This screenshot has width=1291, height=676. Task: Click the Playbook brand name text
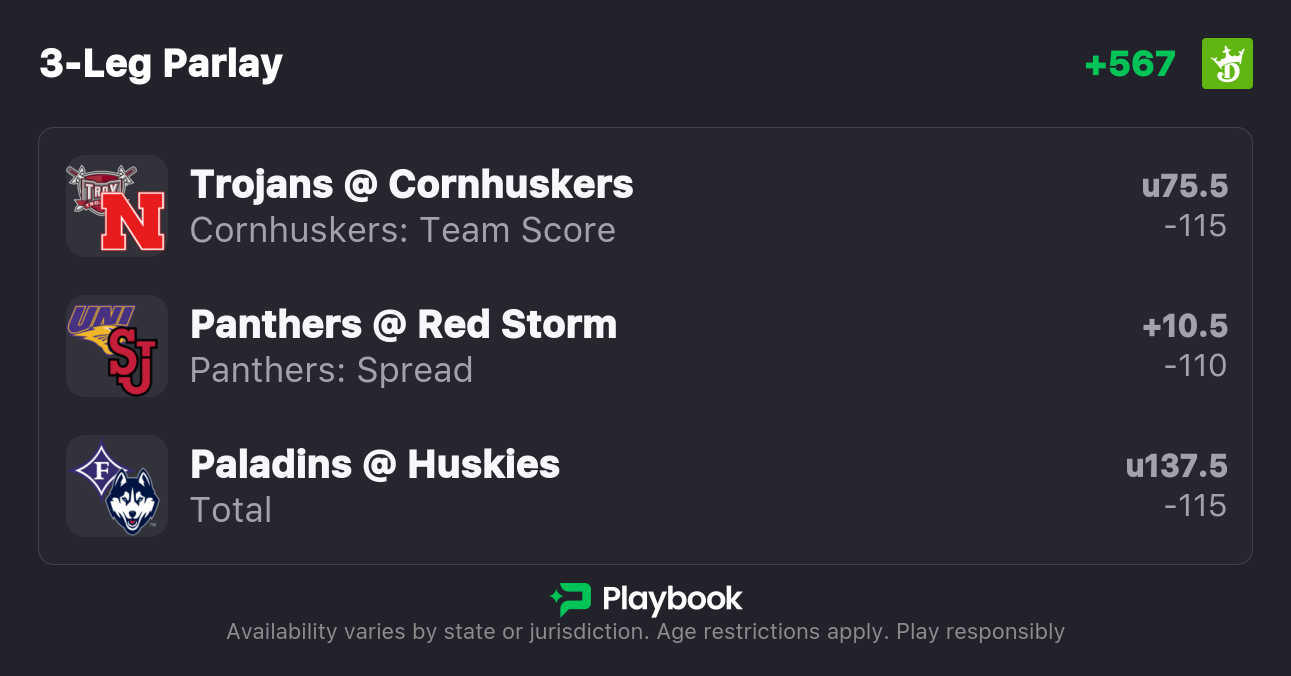click(x=672, y=599)
